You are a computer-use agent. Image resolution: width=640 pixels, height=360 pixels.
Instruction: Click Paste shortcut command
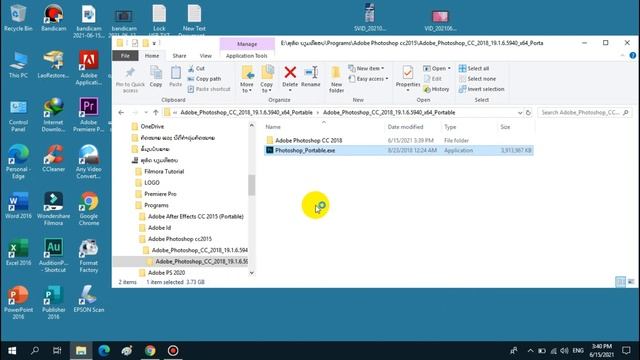pos(209,89)
